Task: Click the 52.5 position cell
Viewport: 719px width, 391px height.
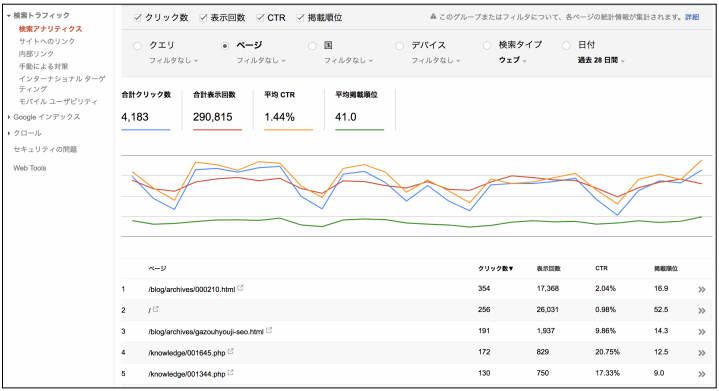Action: [x=661, y=309]
